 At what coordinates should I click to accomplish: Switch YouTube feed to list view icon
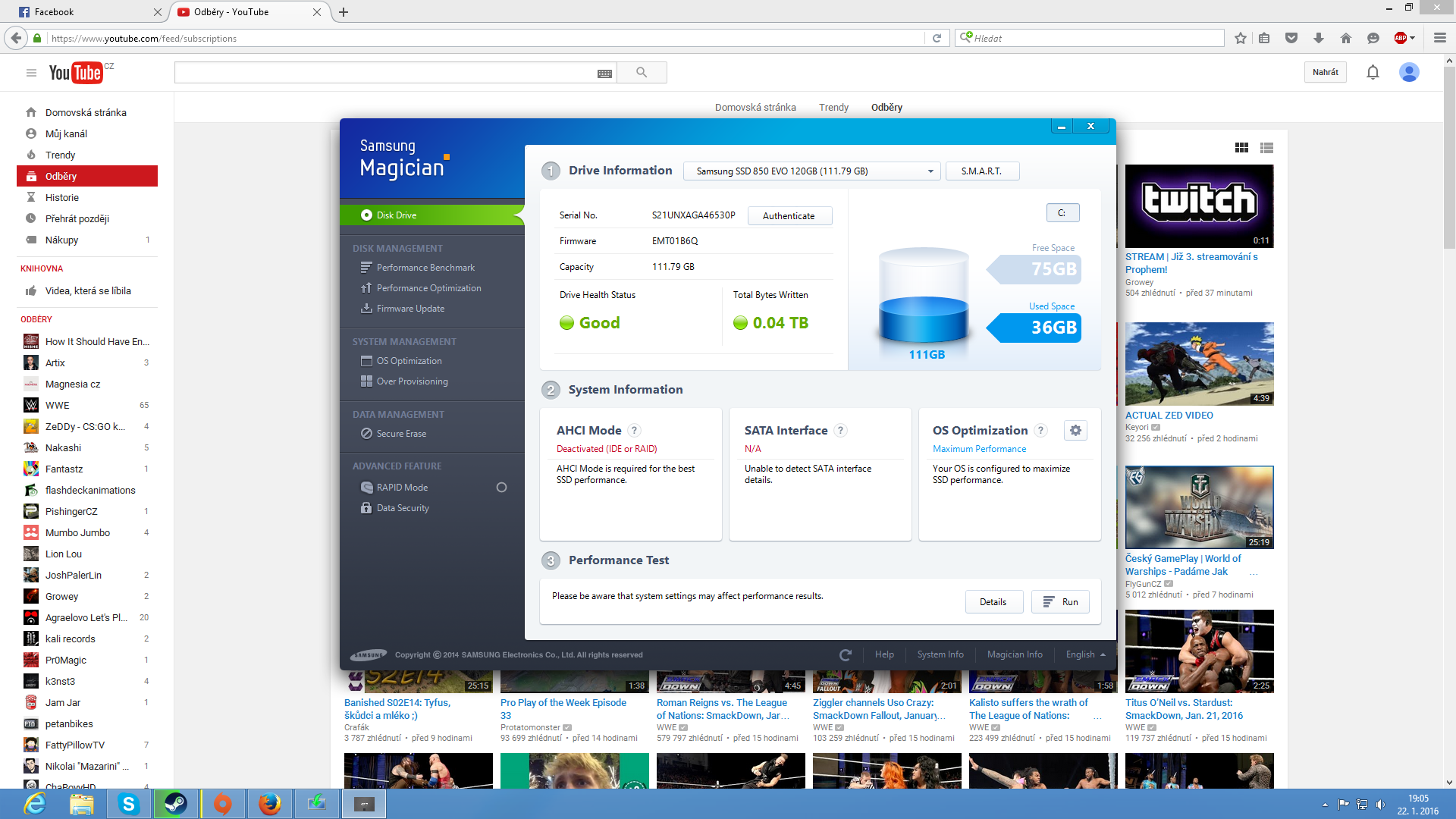(1266, 148)
